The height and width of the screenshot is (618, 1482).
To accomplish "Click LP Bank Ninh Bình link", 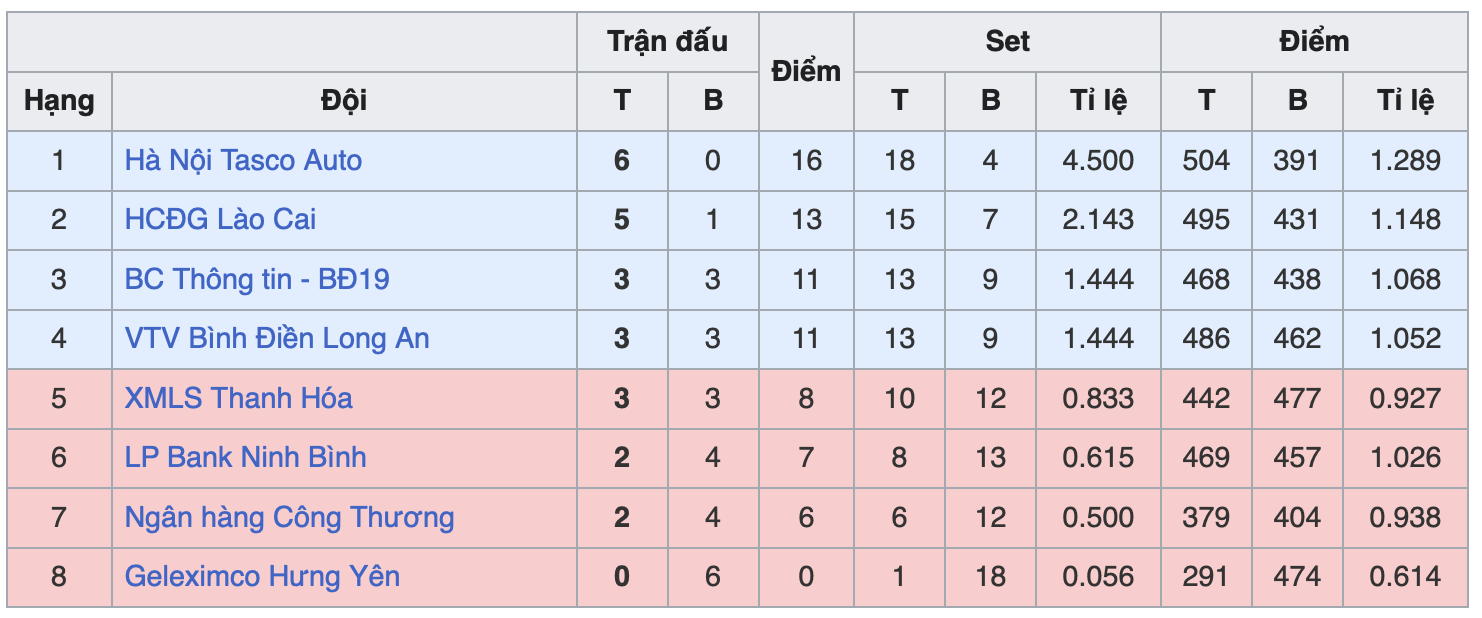I will point(245,457).
